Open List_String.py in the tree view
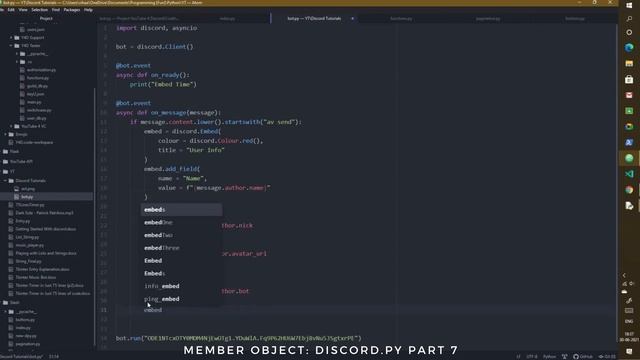This screenshot has width=640, height=360. click(x=27, y=237)
